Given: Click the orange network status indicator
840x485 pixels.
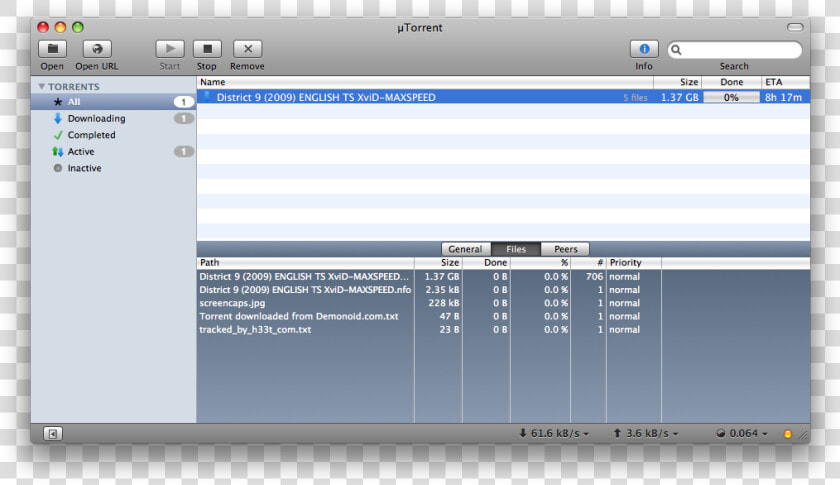Looking at the screenshot, I should (788, 434).
